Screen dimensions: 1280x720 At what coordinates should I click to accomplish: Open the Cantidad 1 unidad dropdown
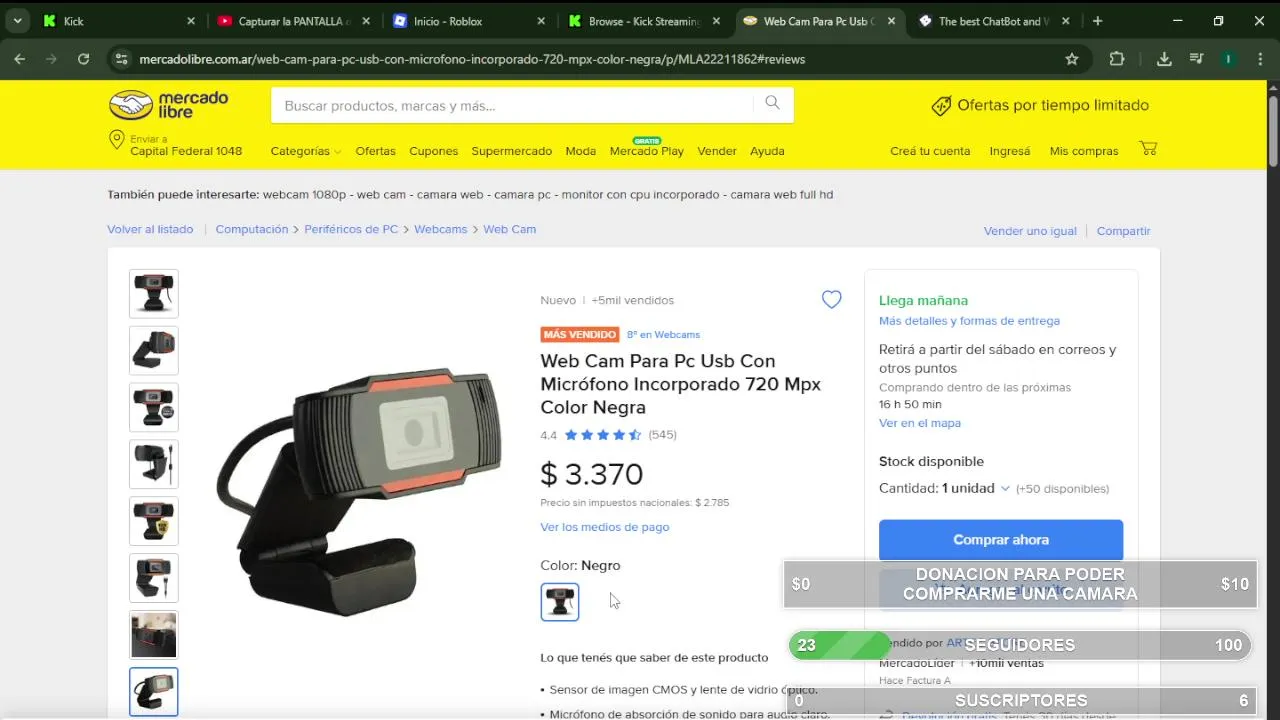(975, 488)
